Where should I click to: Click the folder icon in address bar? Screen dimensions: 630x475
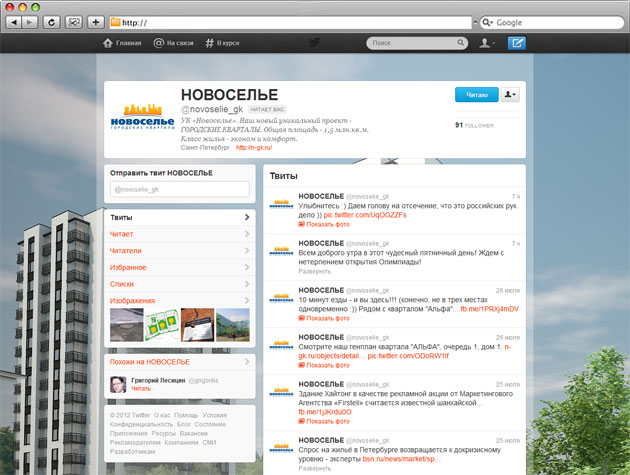(x=115, y=22)
